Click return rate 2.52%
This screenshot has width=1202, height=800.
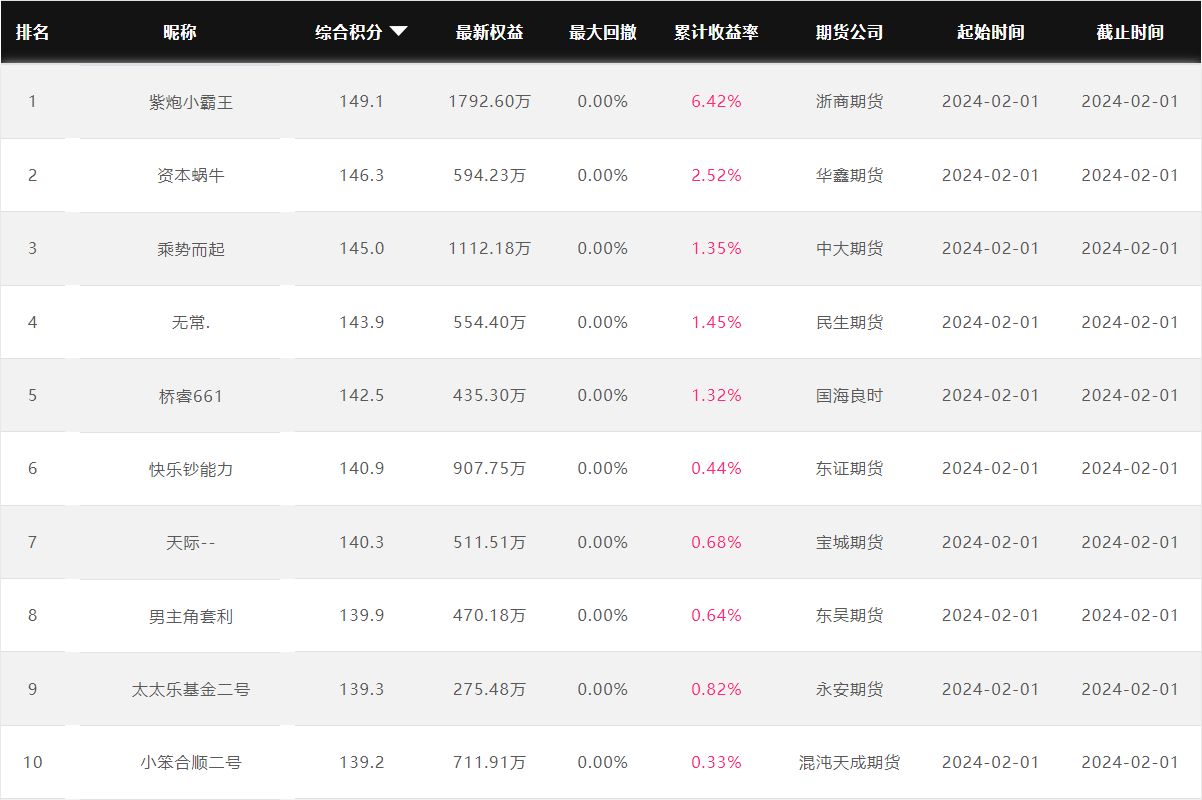tap(716, 175)
